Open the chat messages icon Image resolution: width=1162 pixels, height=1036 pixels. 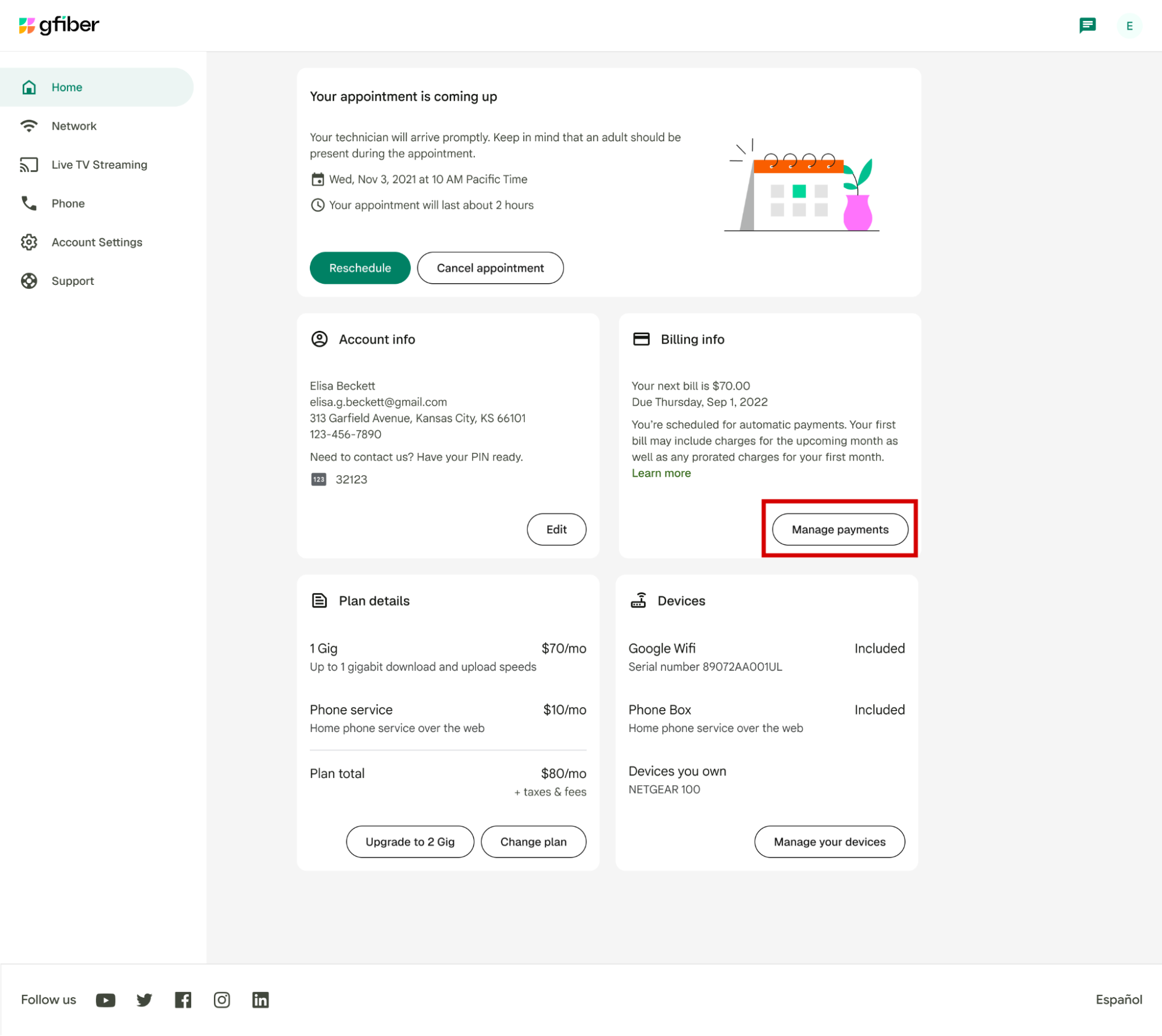(1087, 26)
